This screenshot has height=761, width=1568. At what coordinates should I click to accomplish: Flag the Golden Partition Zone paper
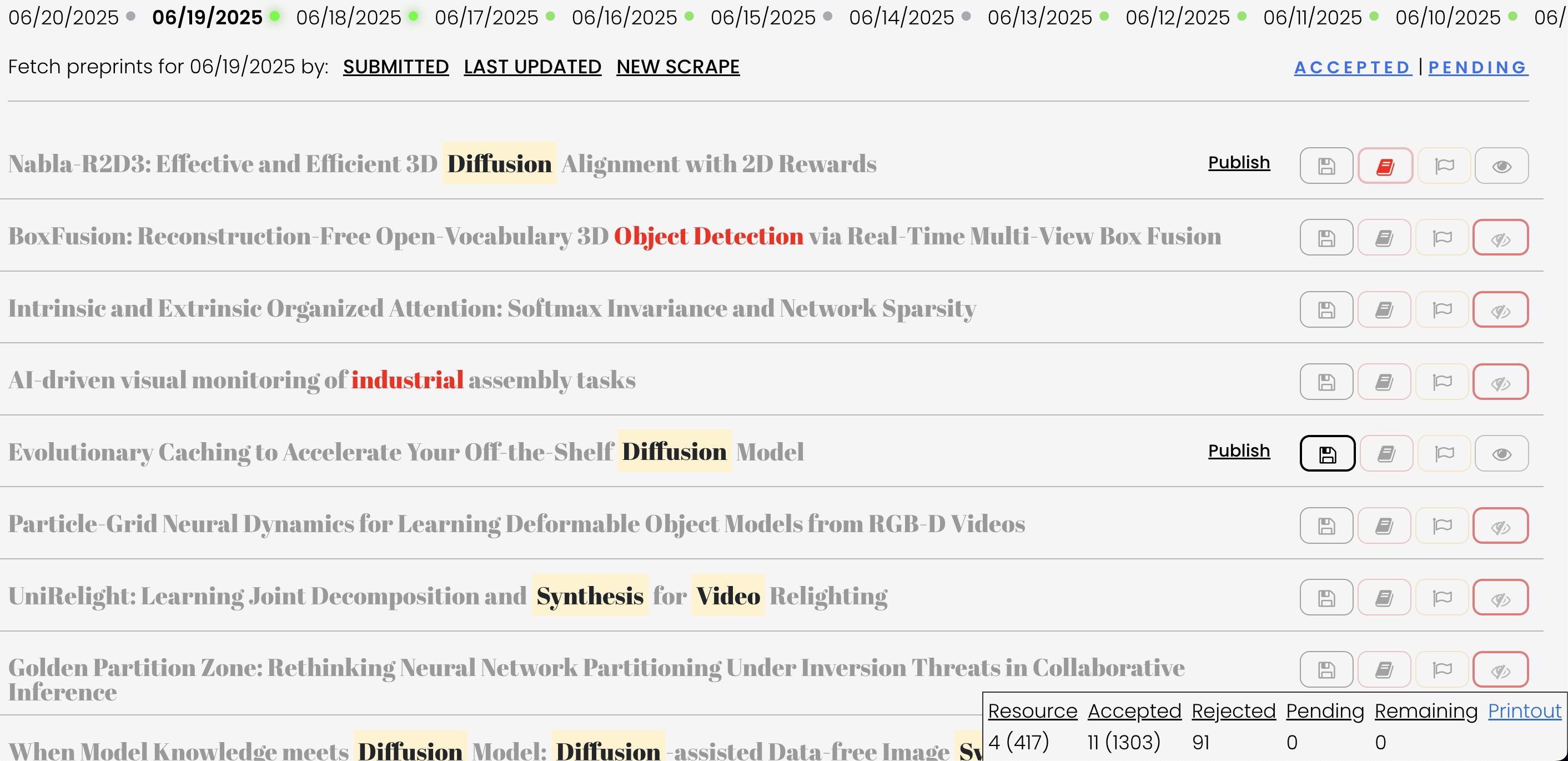[1442, 670]
